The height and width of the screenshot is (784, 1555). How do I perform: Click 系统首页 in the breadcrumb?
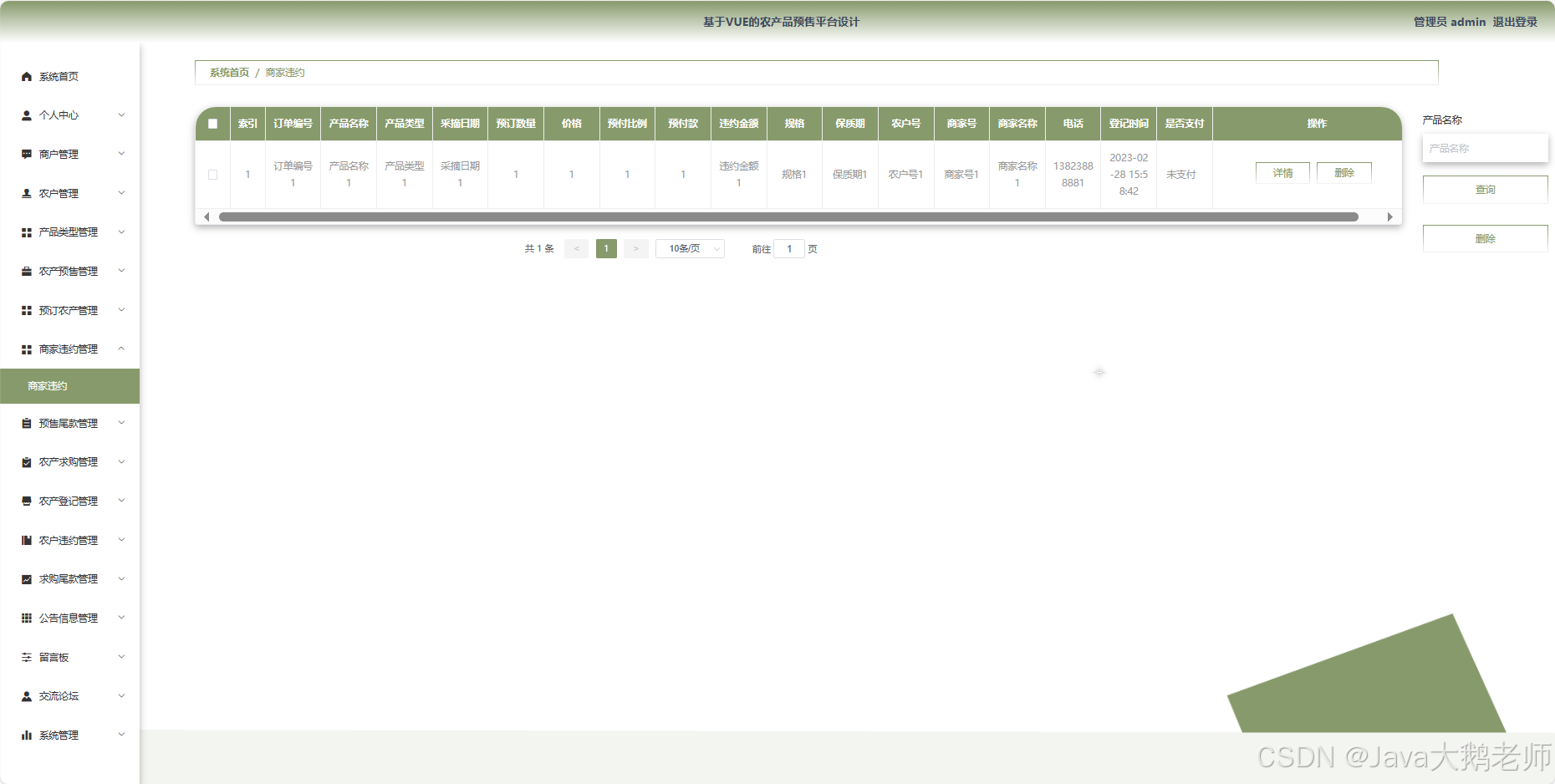tap(229, 73)
